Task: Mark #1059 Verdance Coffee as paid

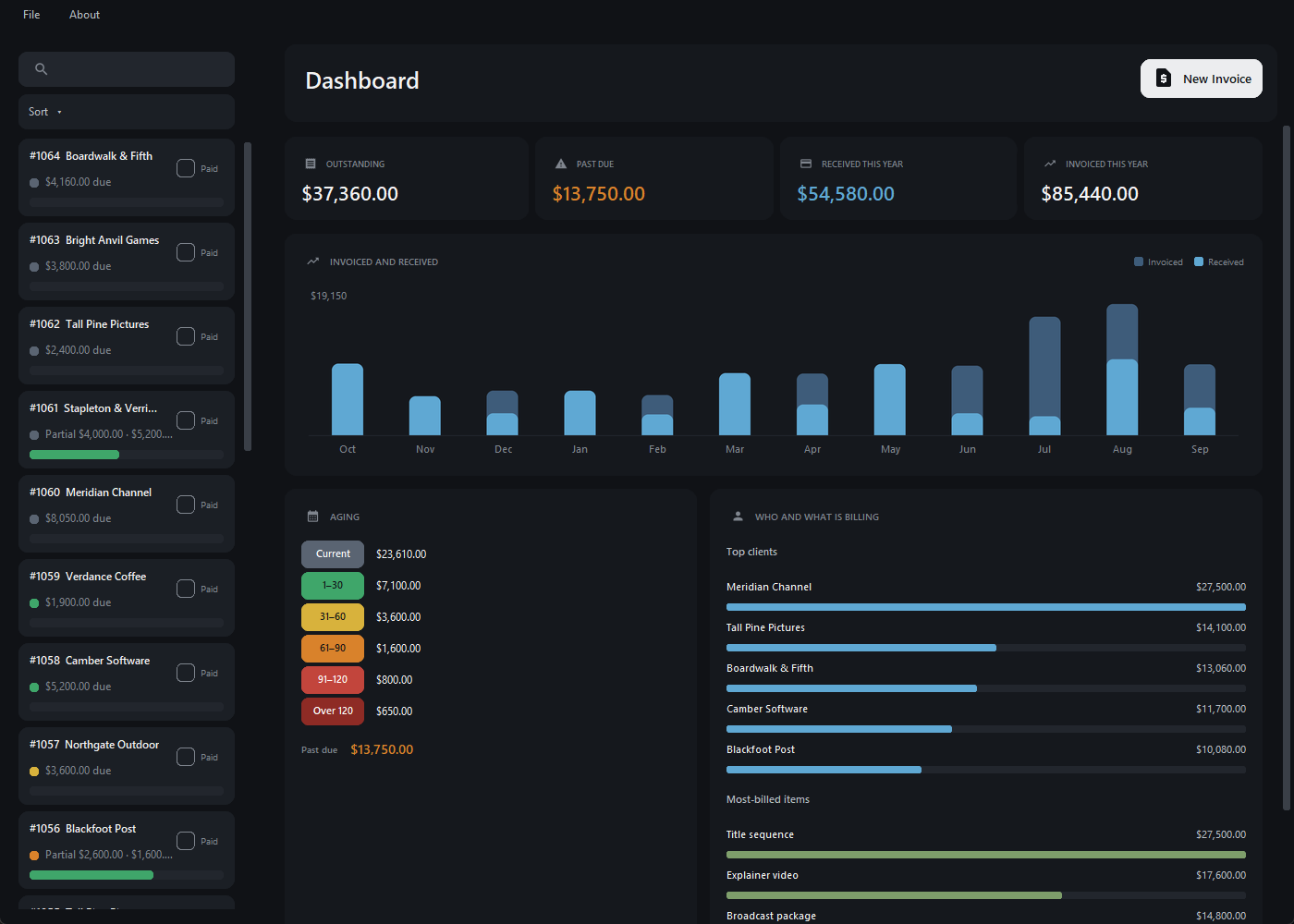Action: pyautogui.click(x=186, y=589)
